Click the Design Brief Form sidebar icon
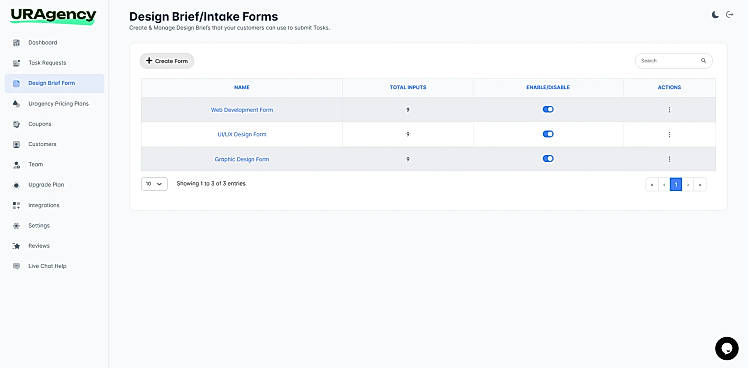The width and height of the screenshot is (748, 368). [17, 84]
